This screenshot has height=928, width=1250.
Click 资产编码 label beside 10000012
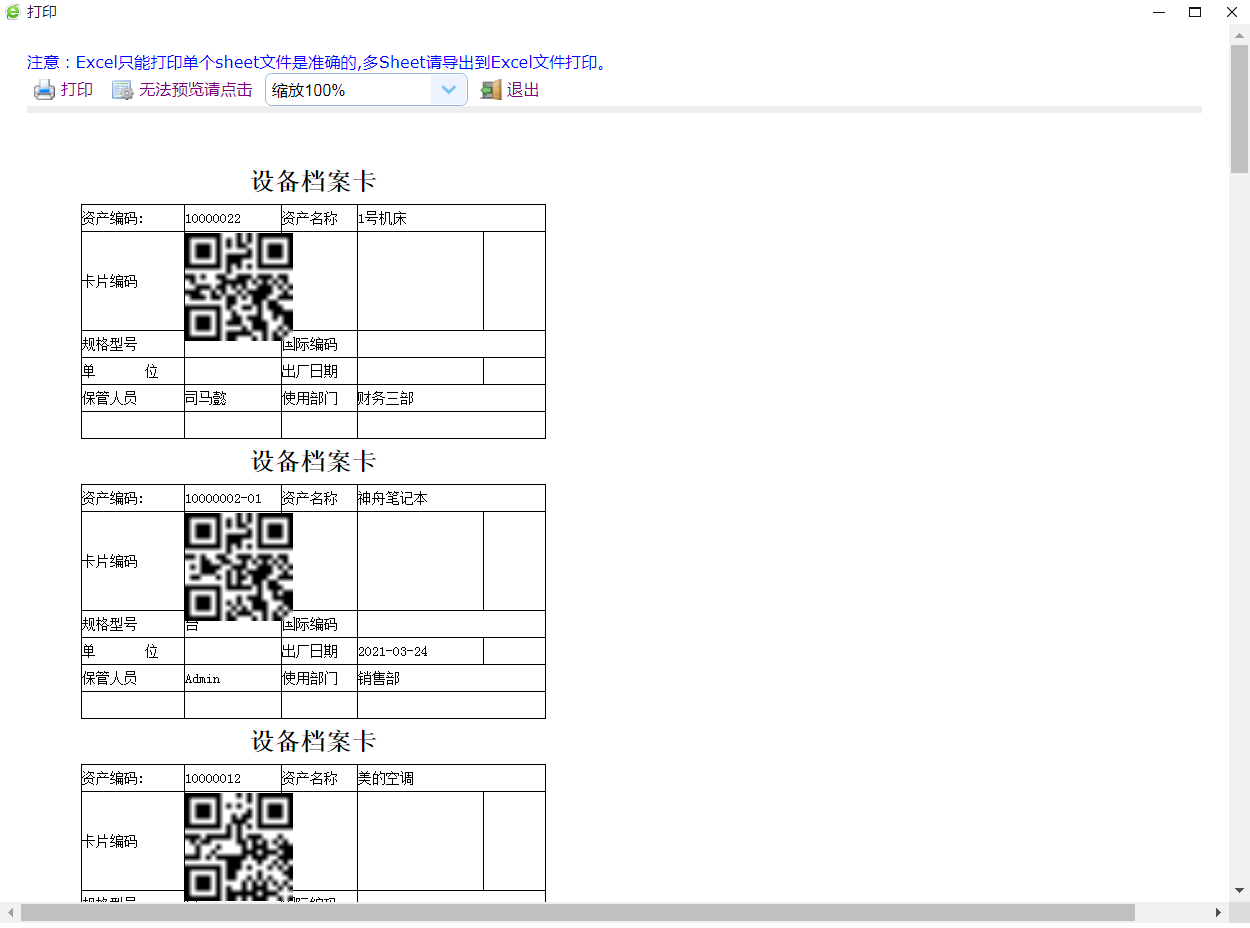(113, 778)
